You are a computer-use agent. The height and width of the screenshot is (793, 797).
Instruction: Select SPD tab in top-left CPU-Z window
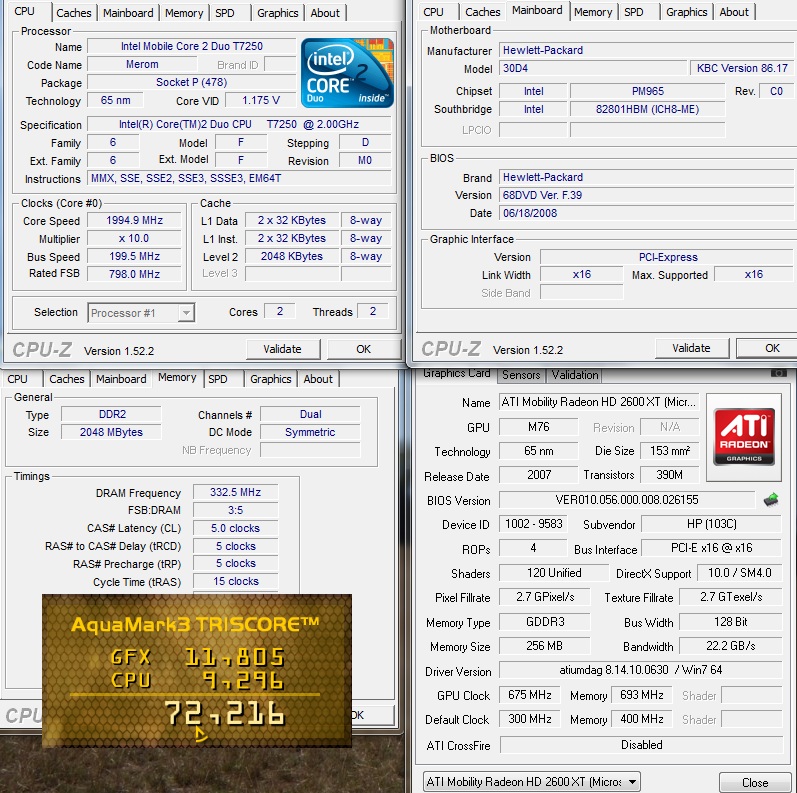click(225, 13)
